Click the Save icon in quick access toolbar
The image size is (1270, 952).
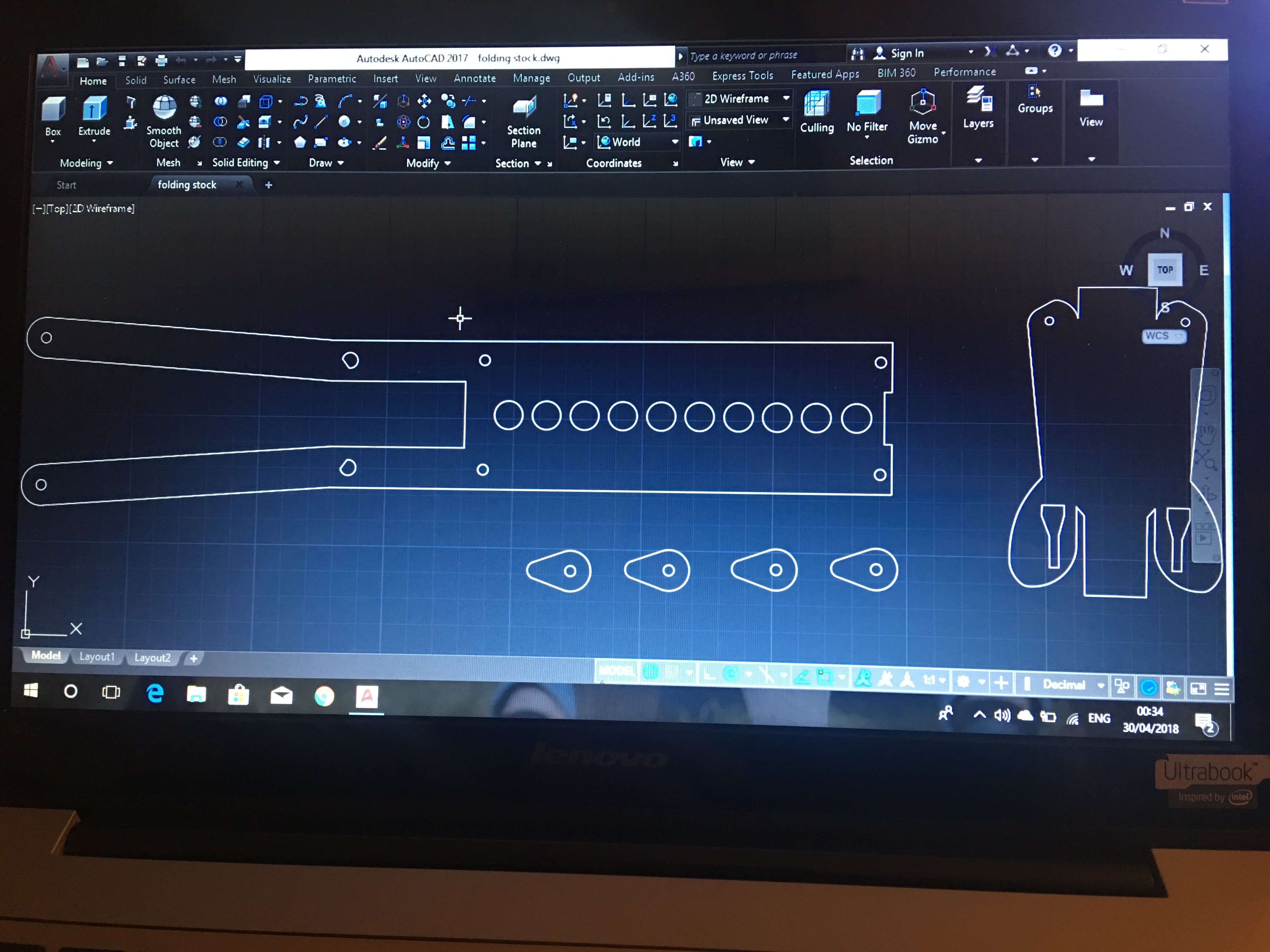(122, 61)
